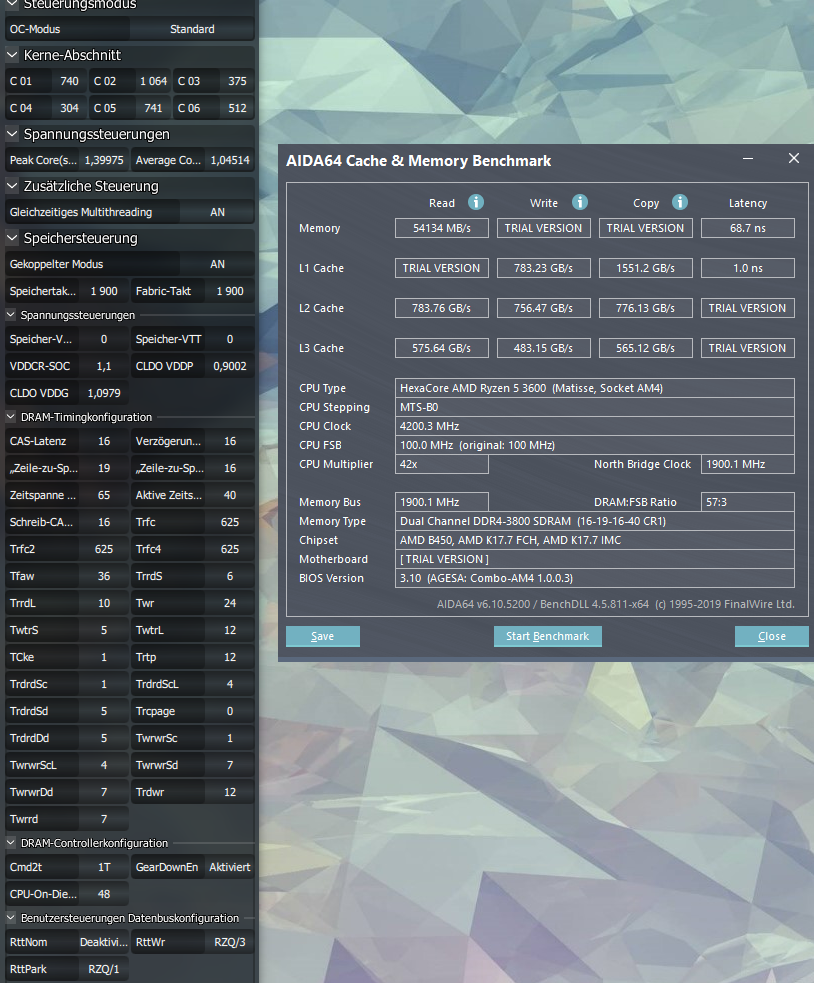
Task: Click the Speichertakt 1 900 value field
Action: [x=104, y=291]
